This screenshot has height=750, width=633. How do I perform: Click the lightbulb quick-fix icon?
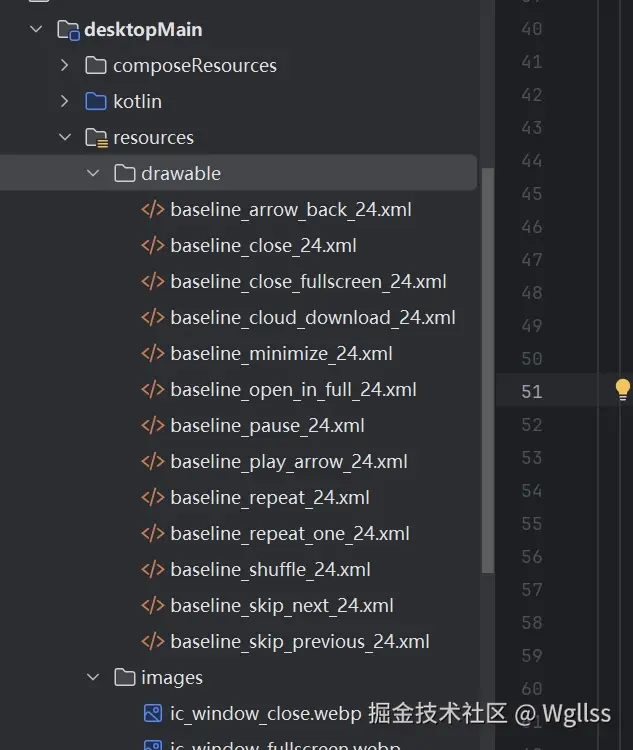tap(622, 390)
